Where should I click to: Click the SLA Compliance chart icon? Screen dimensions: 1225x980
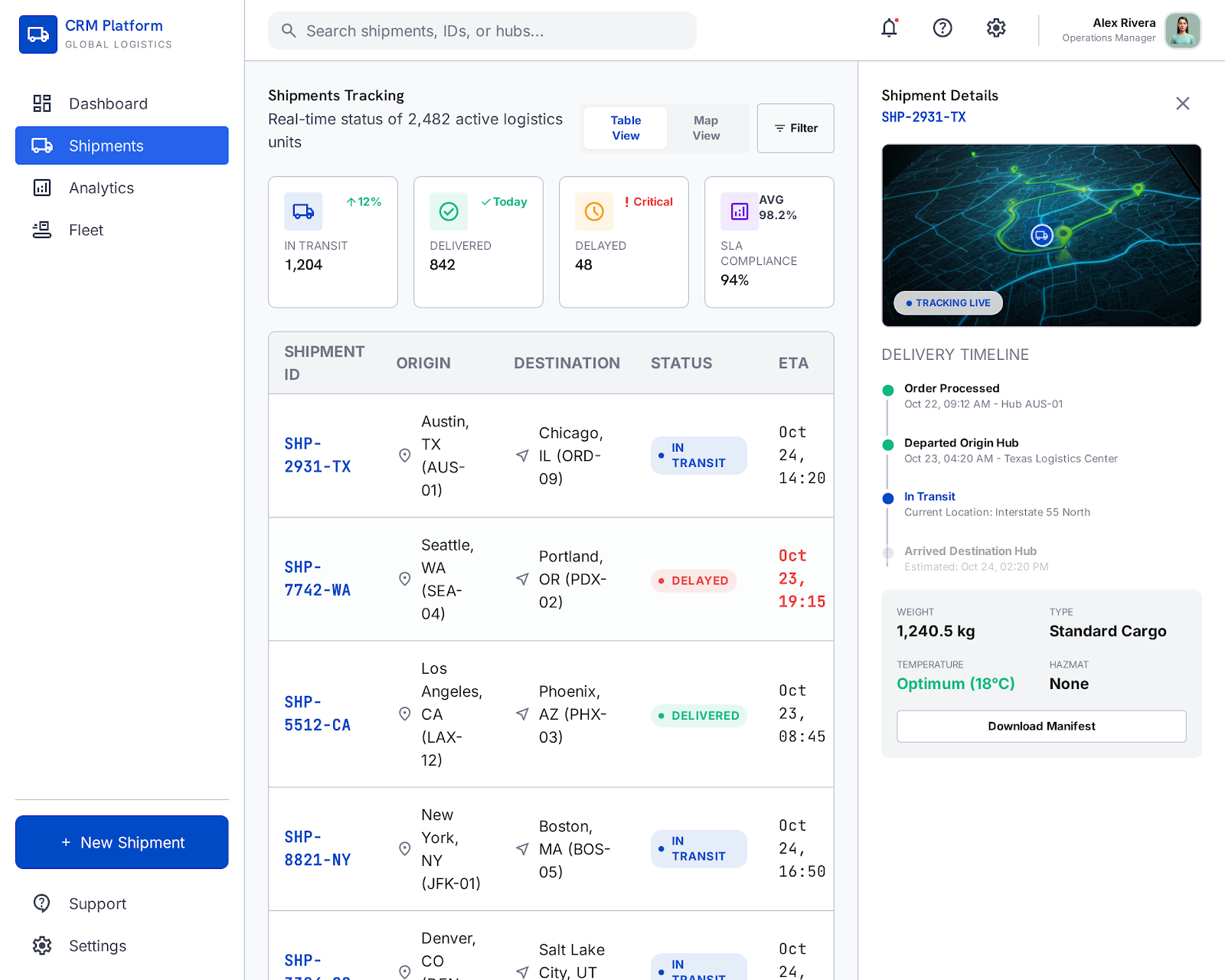tap(740, 211)
